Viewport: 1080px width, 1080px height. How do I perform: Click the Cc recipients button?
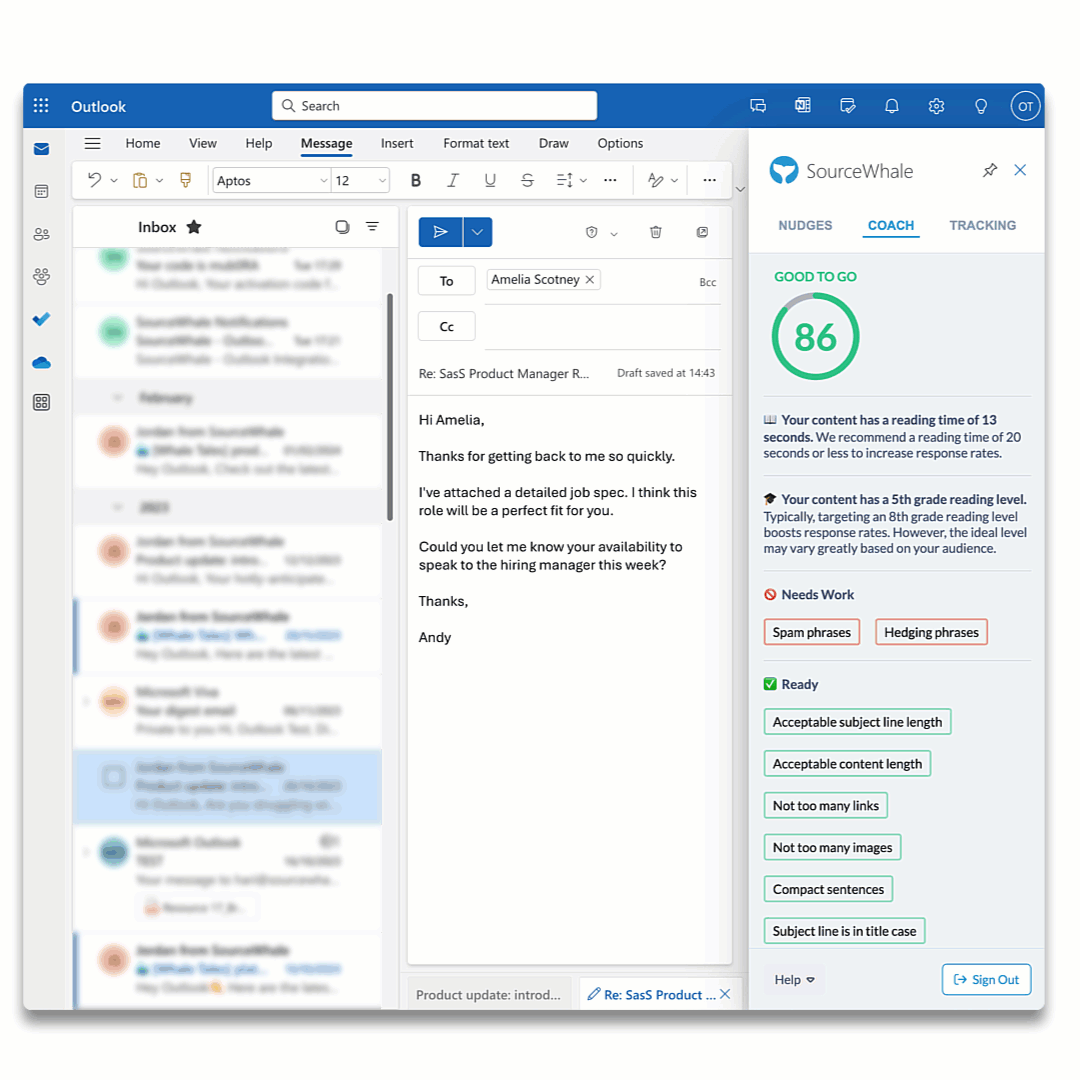pyautogui.click(x=446, y=326)
